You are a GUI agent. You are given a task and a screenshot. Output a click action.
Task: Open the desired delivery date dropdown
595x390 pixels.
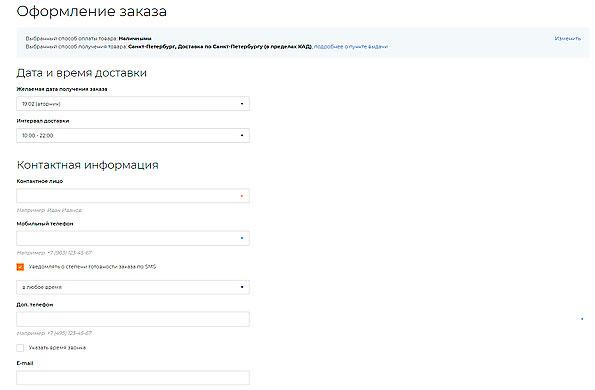click(x=133, y=104)
